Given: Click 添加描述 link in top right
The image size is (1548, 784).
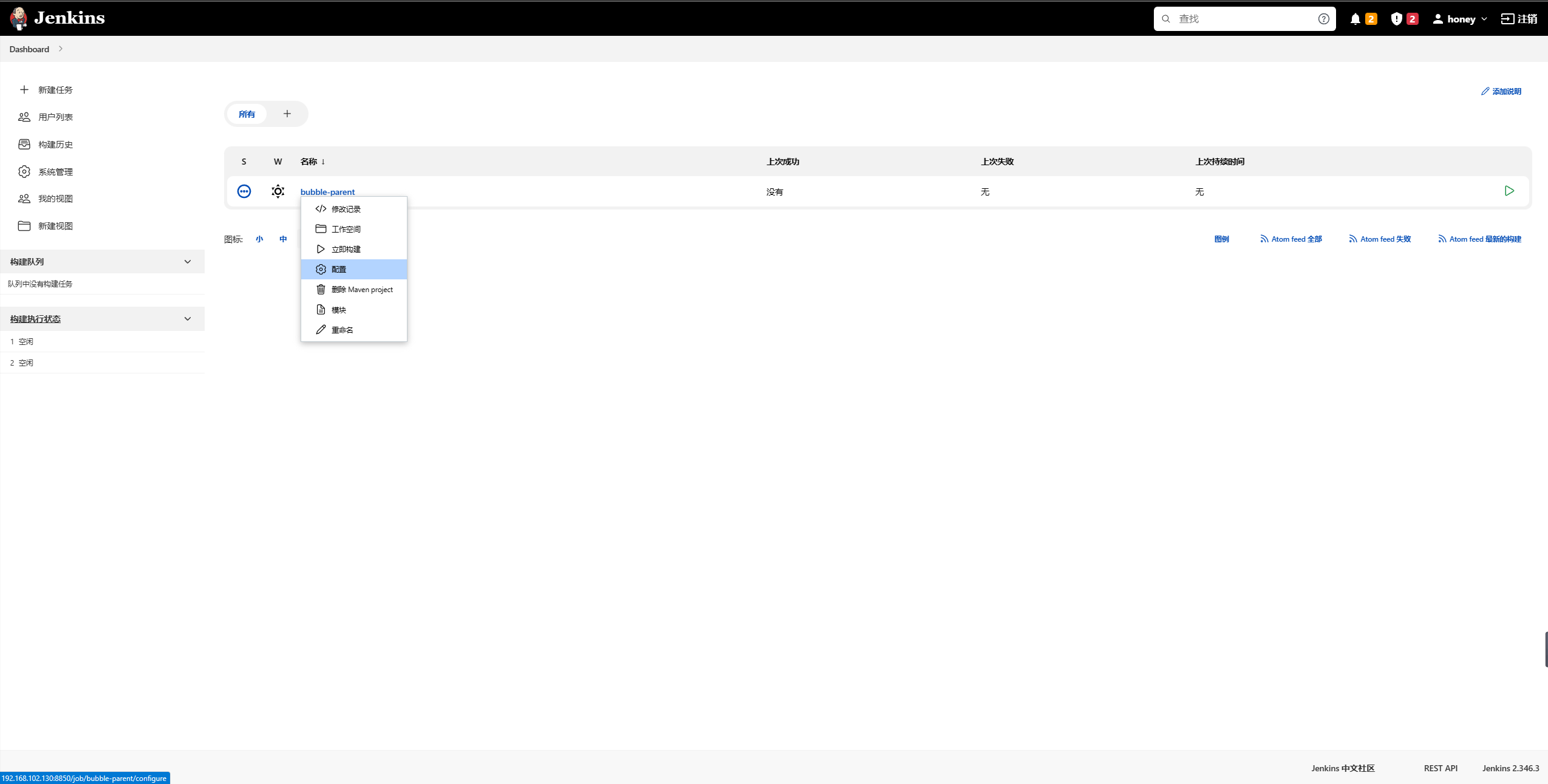Looking at the screenshot, I should click(1500, 91).
